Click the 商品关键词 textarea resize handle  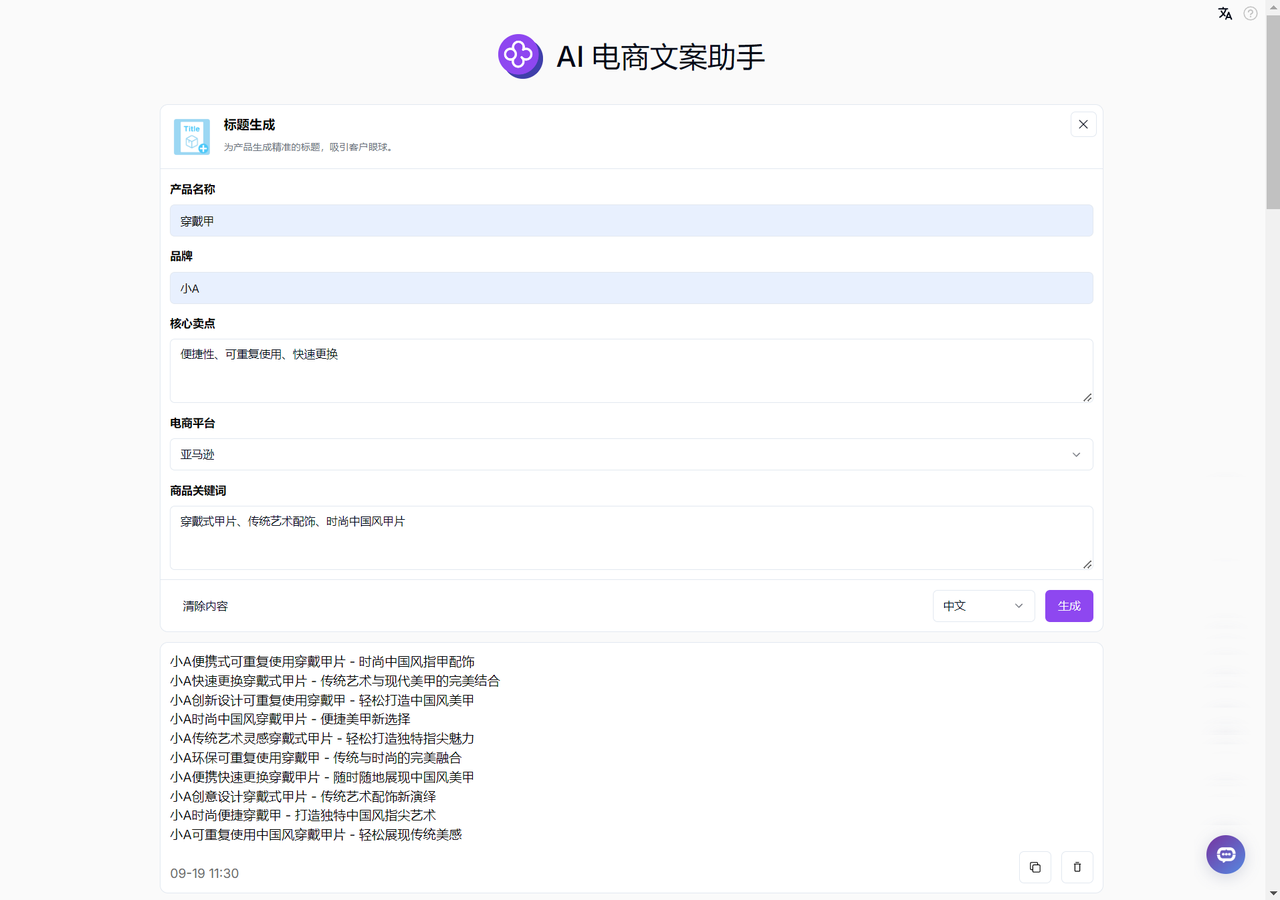1087,564
